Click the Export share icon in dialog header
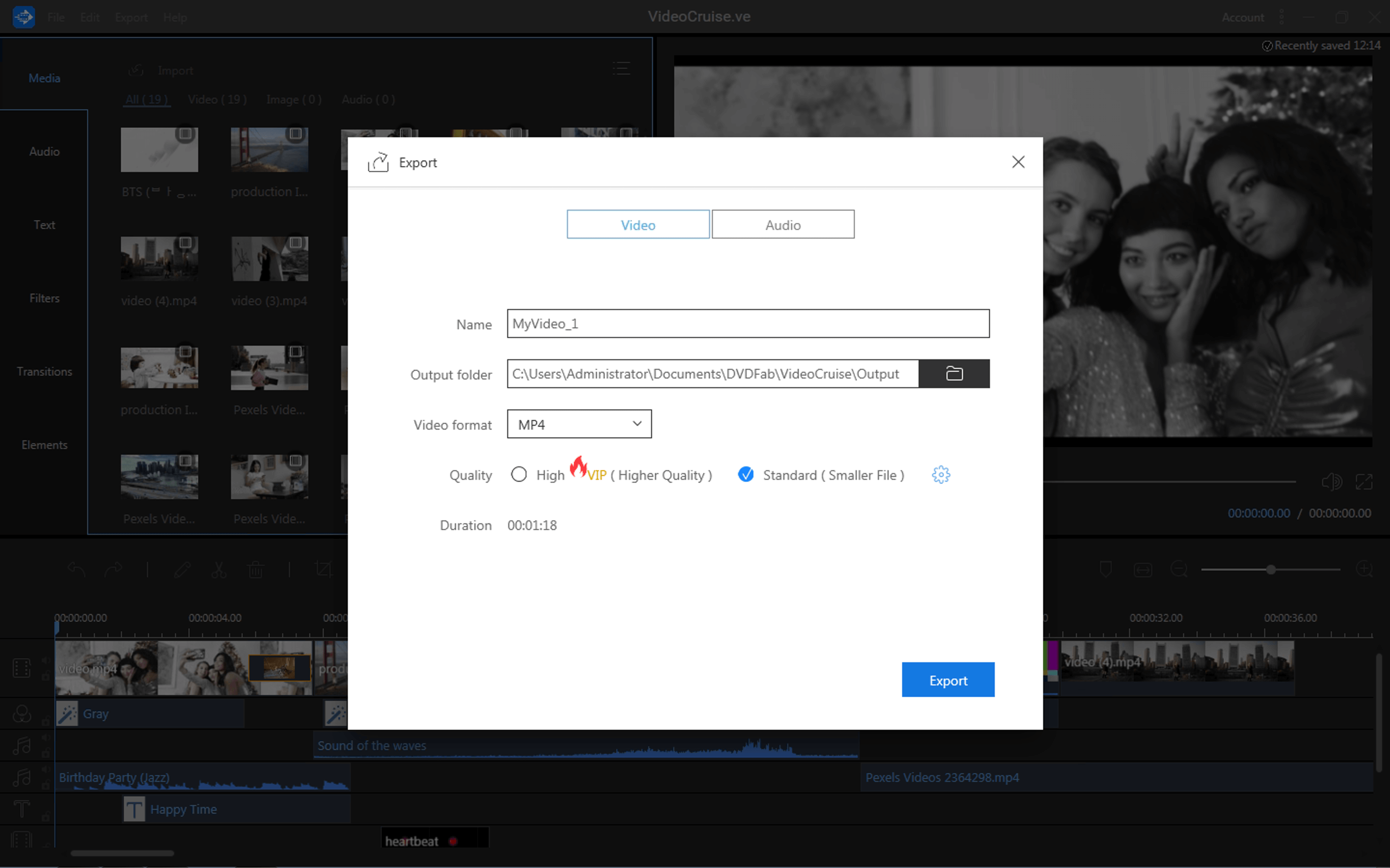This screenshot has width=1390, height=868. coord(378,163)
